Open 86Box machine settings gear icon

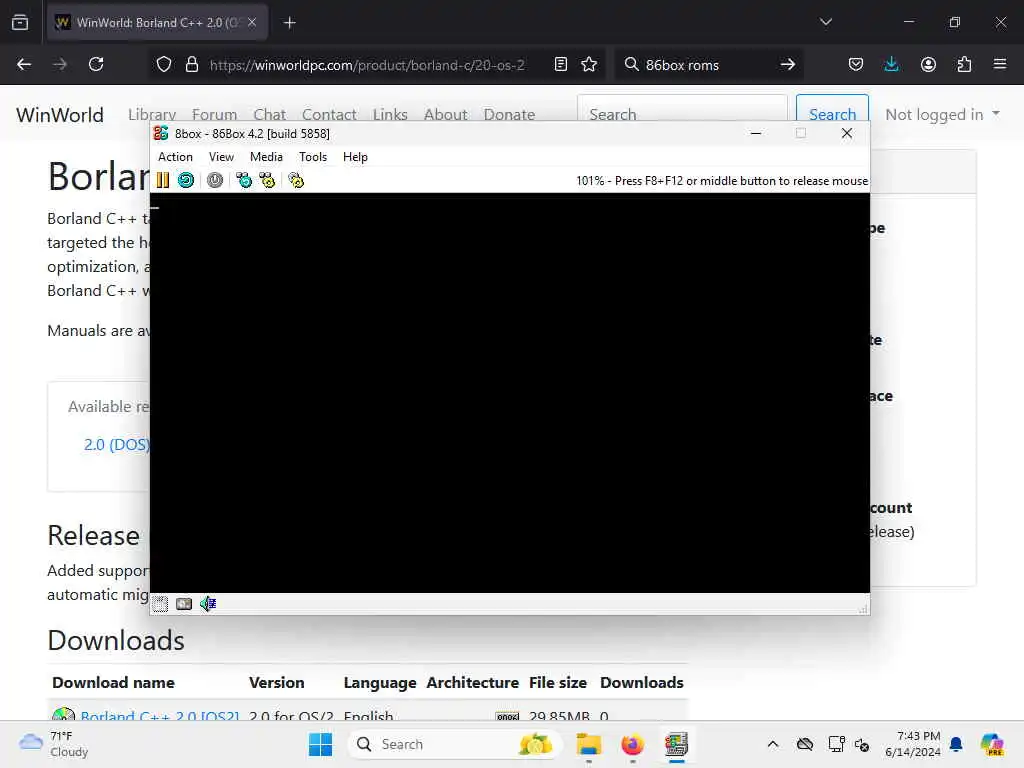(296, 180)
